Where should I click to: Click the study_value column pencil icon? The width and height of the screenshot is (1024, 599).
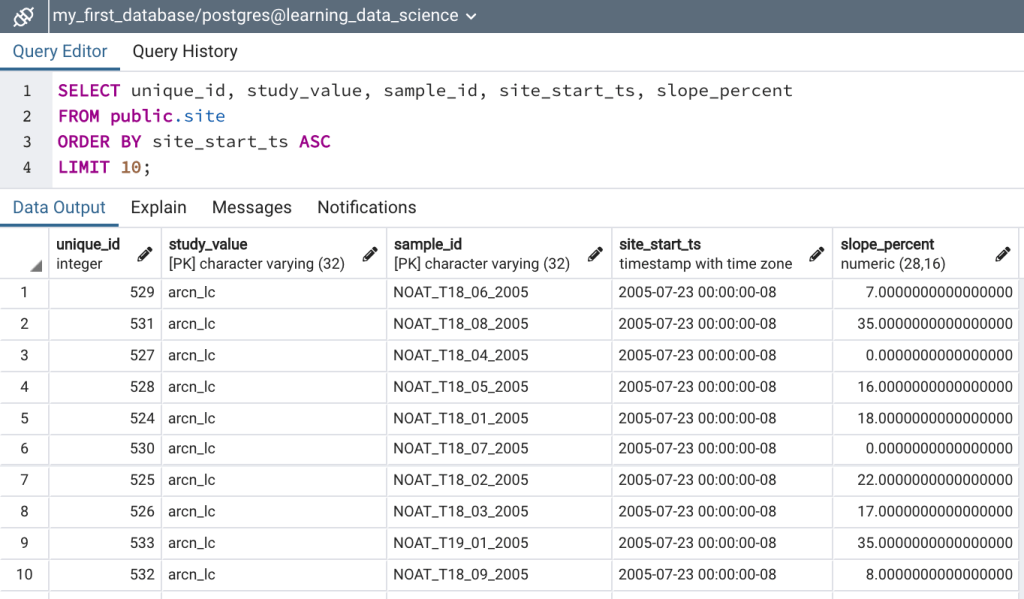click(x=370, y=254)
